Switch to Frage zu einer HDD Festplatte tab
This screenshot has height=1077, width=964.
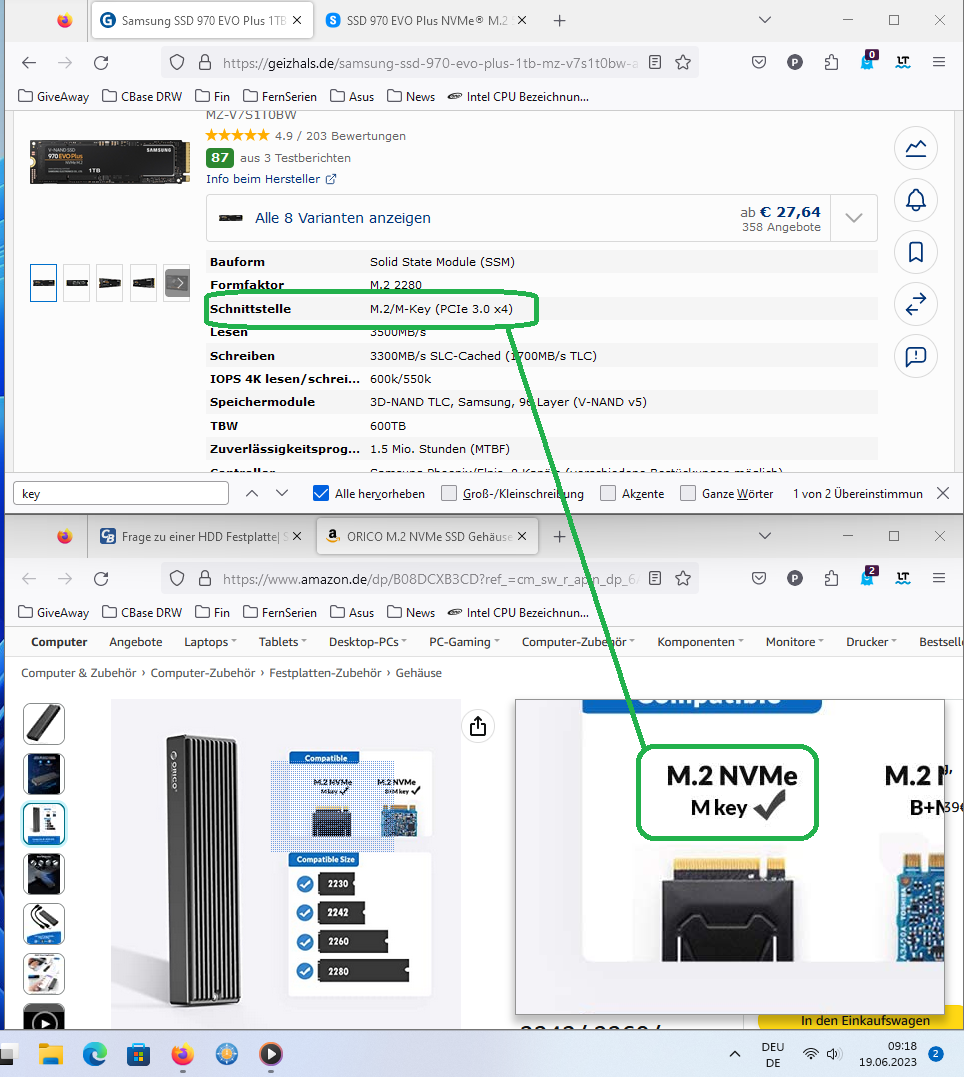[x=202, y=536]
